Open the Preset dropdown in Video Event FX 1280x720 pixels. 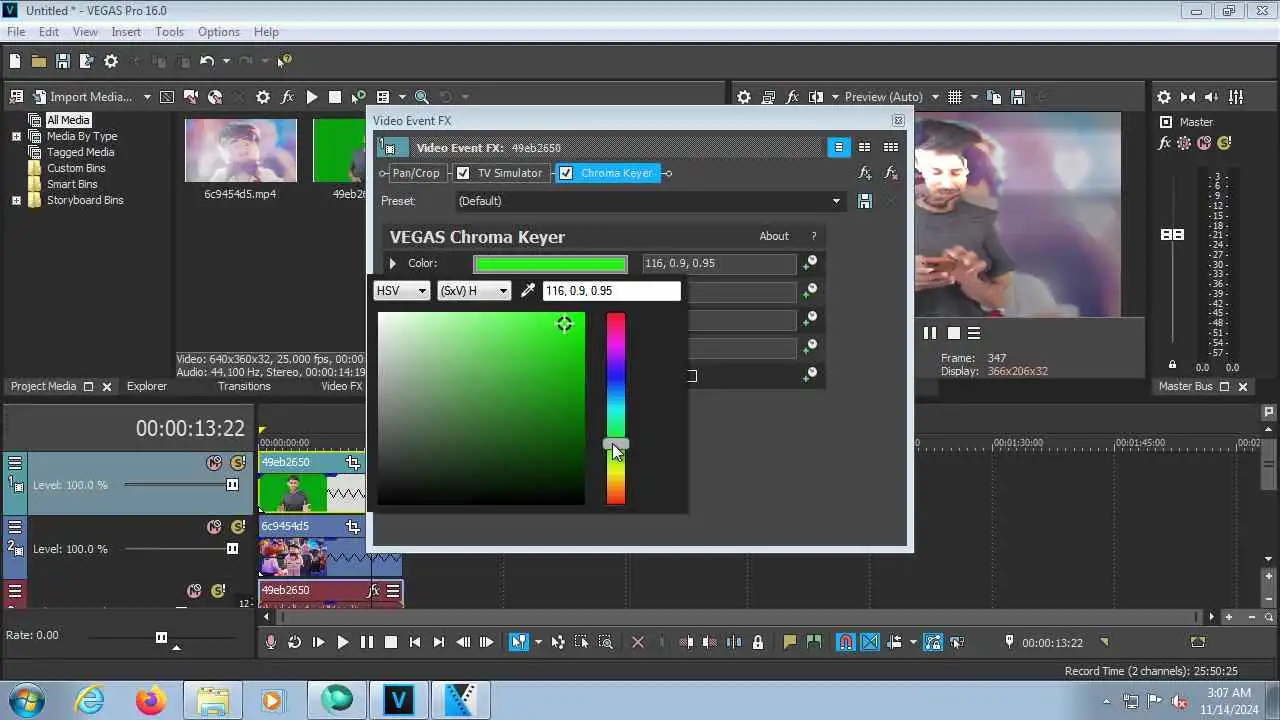pyautogui.click(x=649, y=201)
